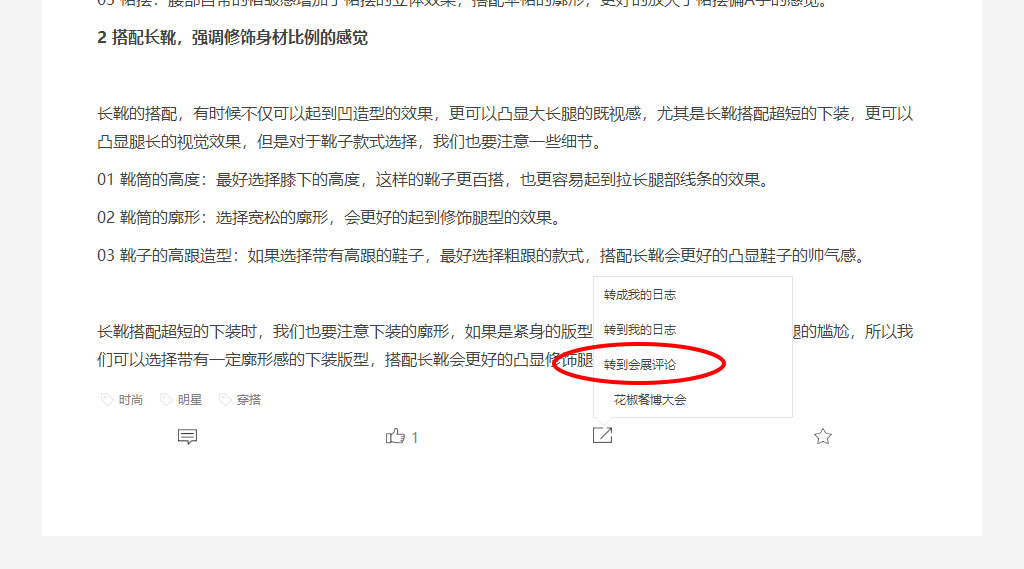
Task: Click the paragraph beginning 长靴的搭配
Action: (505, 127)
